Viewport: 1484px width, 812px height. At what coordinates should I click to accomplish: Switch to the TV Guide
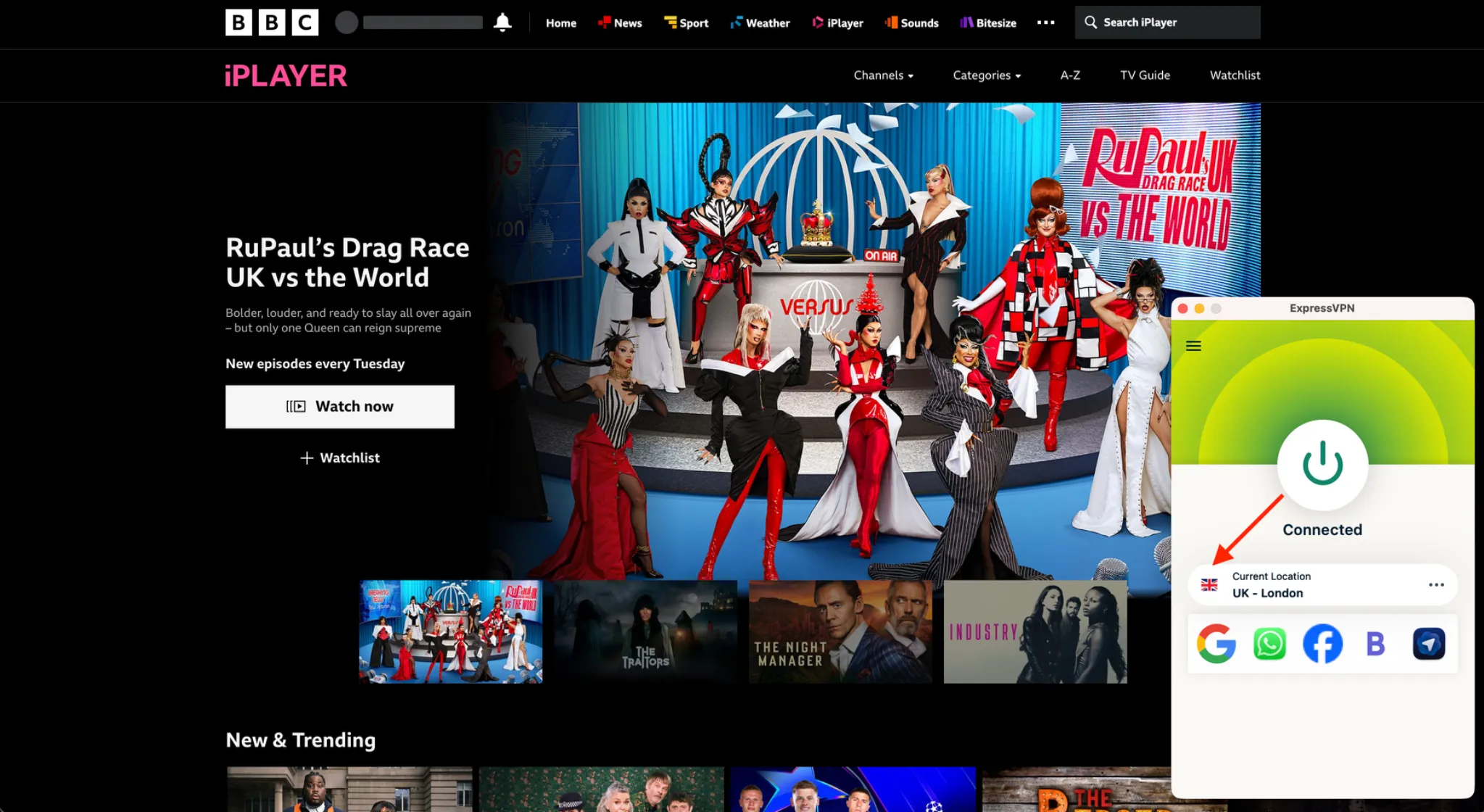point(1145,75)
